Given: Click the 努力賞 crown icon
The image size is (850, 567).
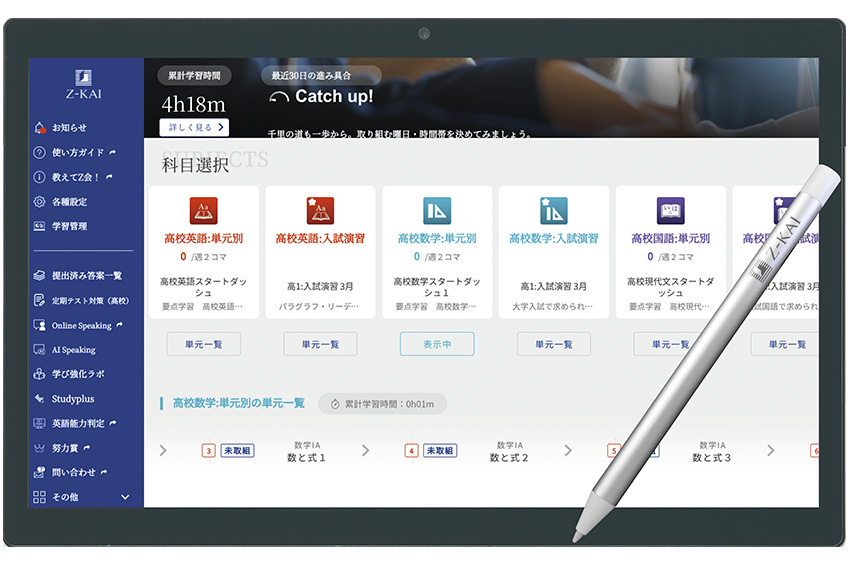Looking at the screenshot, I should point(40,448).
